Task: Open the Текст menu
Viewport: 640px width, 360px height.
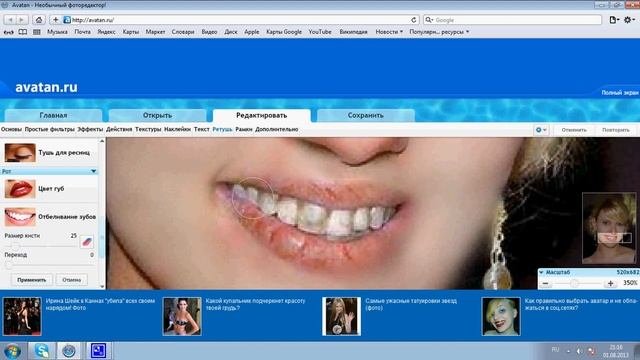Action: (202, 129)
